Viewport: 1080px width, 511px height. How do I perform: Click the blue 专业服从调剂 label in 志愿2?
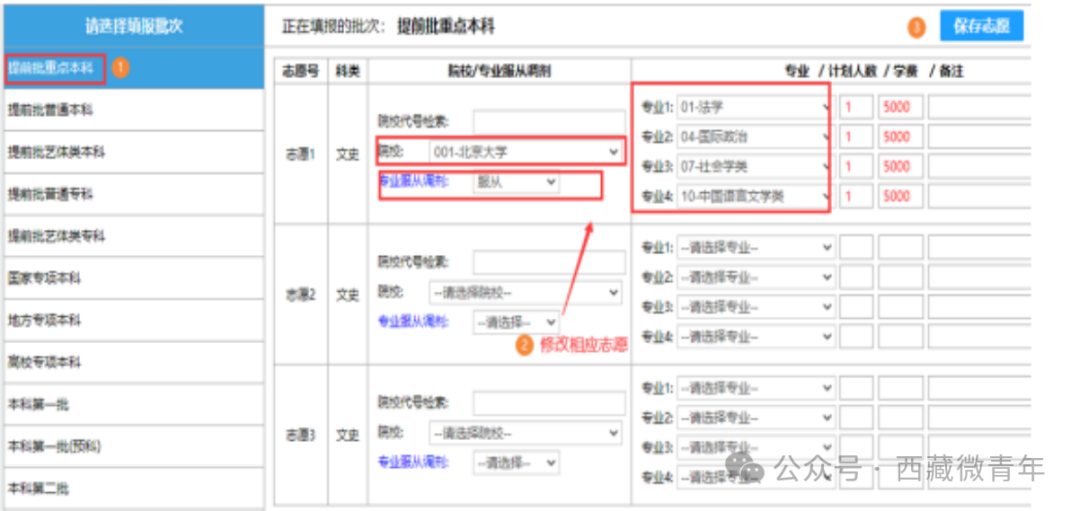click(x=413, y=322)
